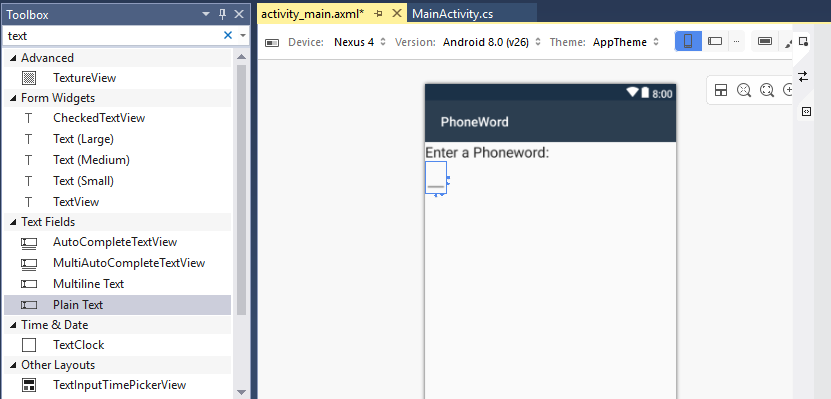Switch designer to portrait orientation
Image resolution: width=831 pixels, height=399 pixels.
click(x=688, y=41)
